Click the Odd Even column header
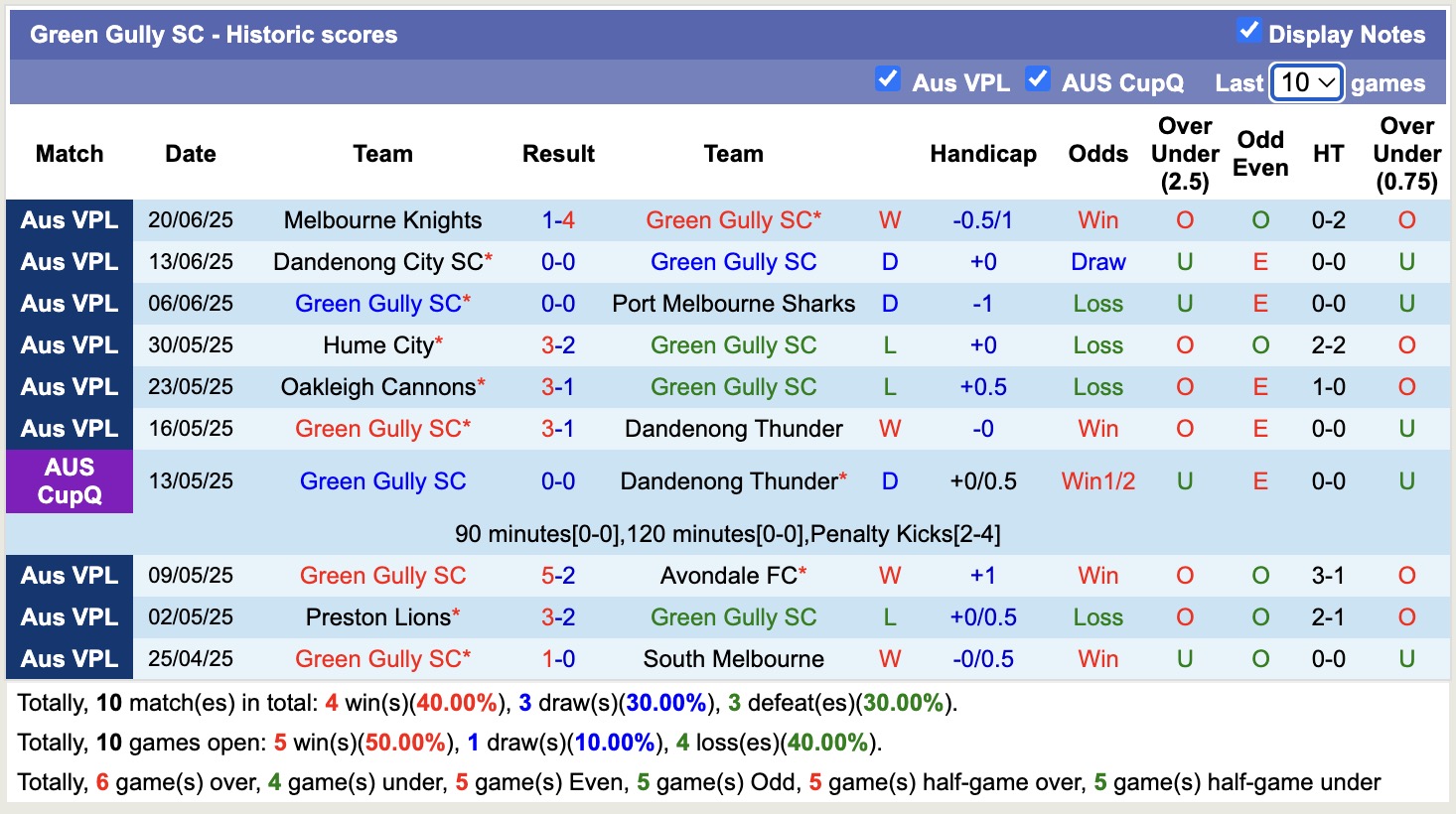Screen dimensions: 1456x814 [1260, 154]
